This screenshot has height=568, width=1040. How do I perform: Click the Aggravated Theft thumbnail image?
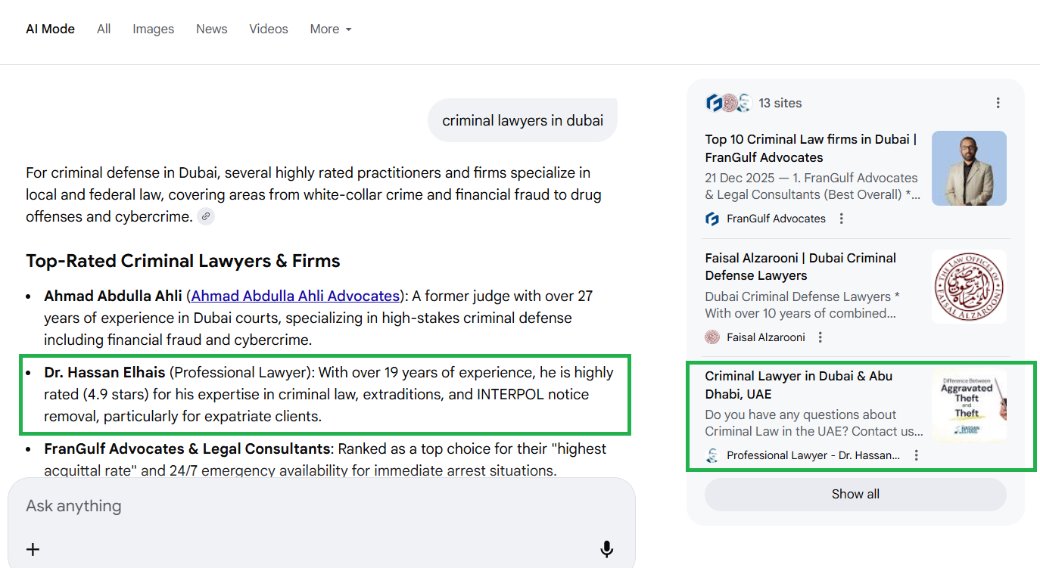969,405
